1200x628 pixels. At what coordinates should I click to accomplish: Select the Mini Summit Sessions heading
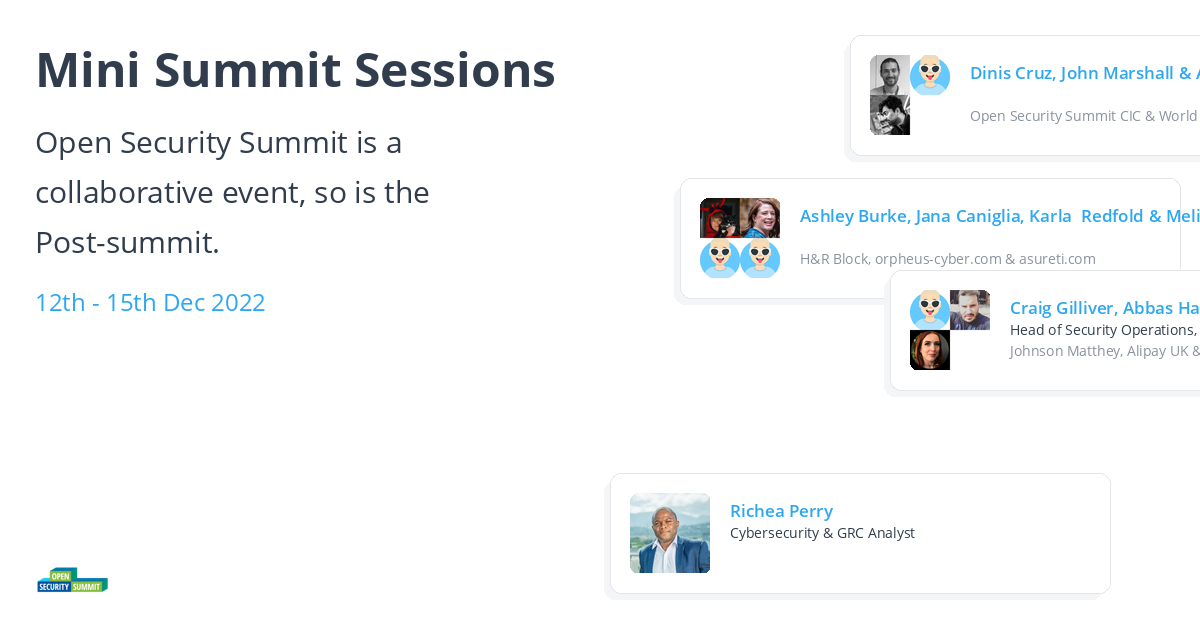click(x=295, y=70)
